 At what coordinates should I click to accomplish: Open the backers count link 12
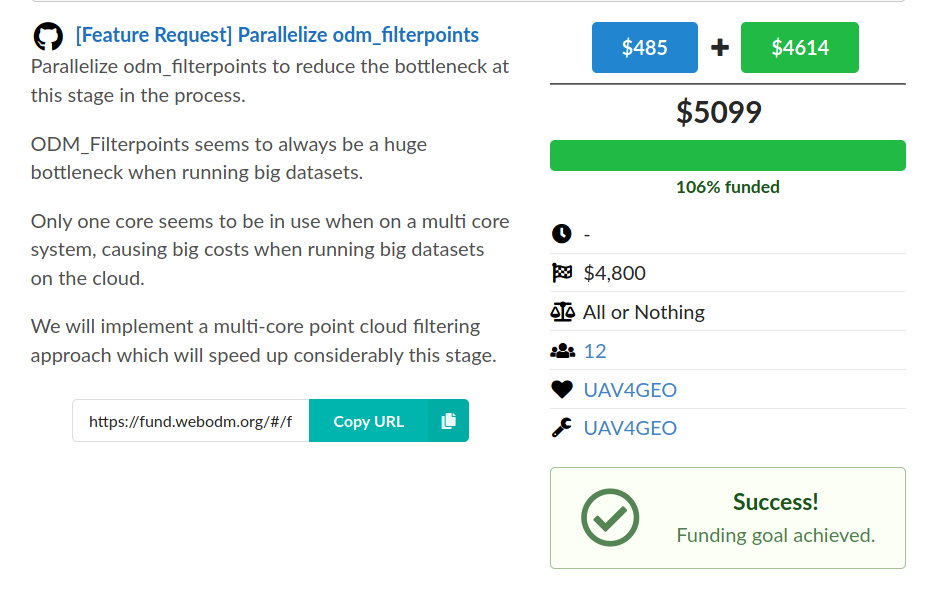[595, 351]
